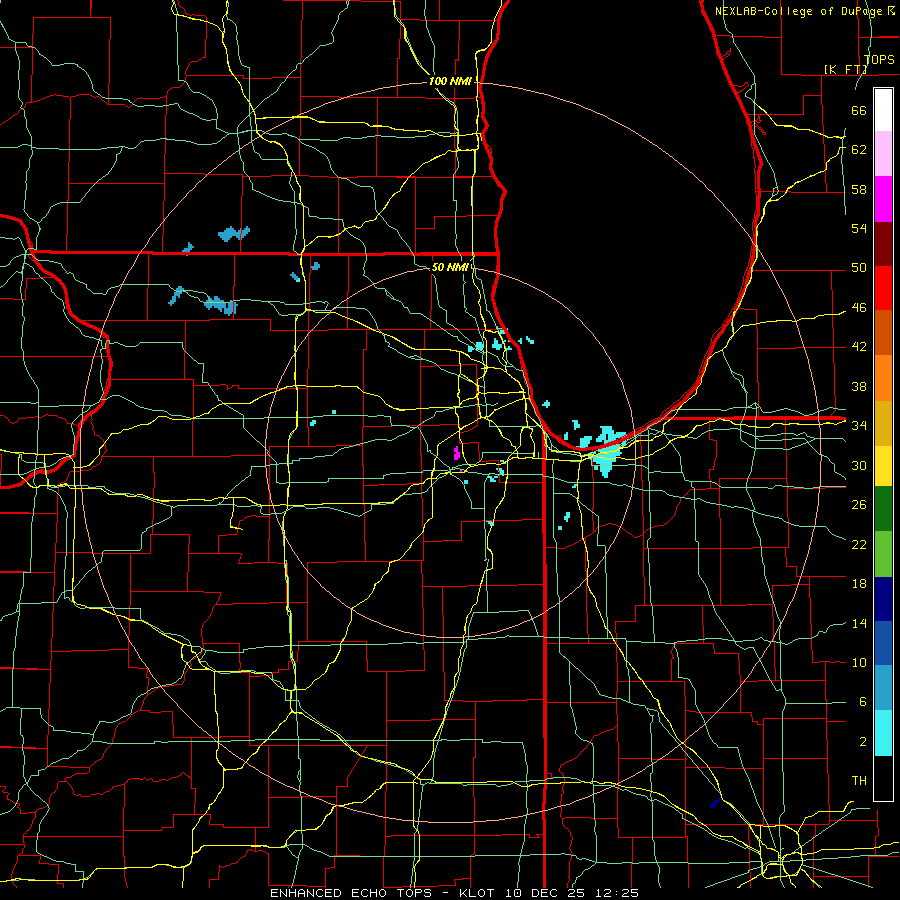Click the 50 NMI range ring label
This screenshot has height=900, width=900.
[449, 267]
